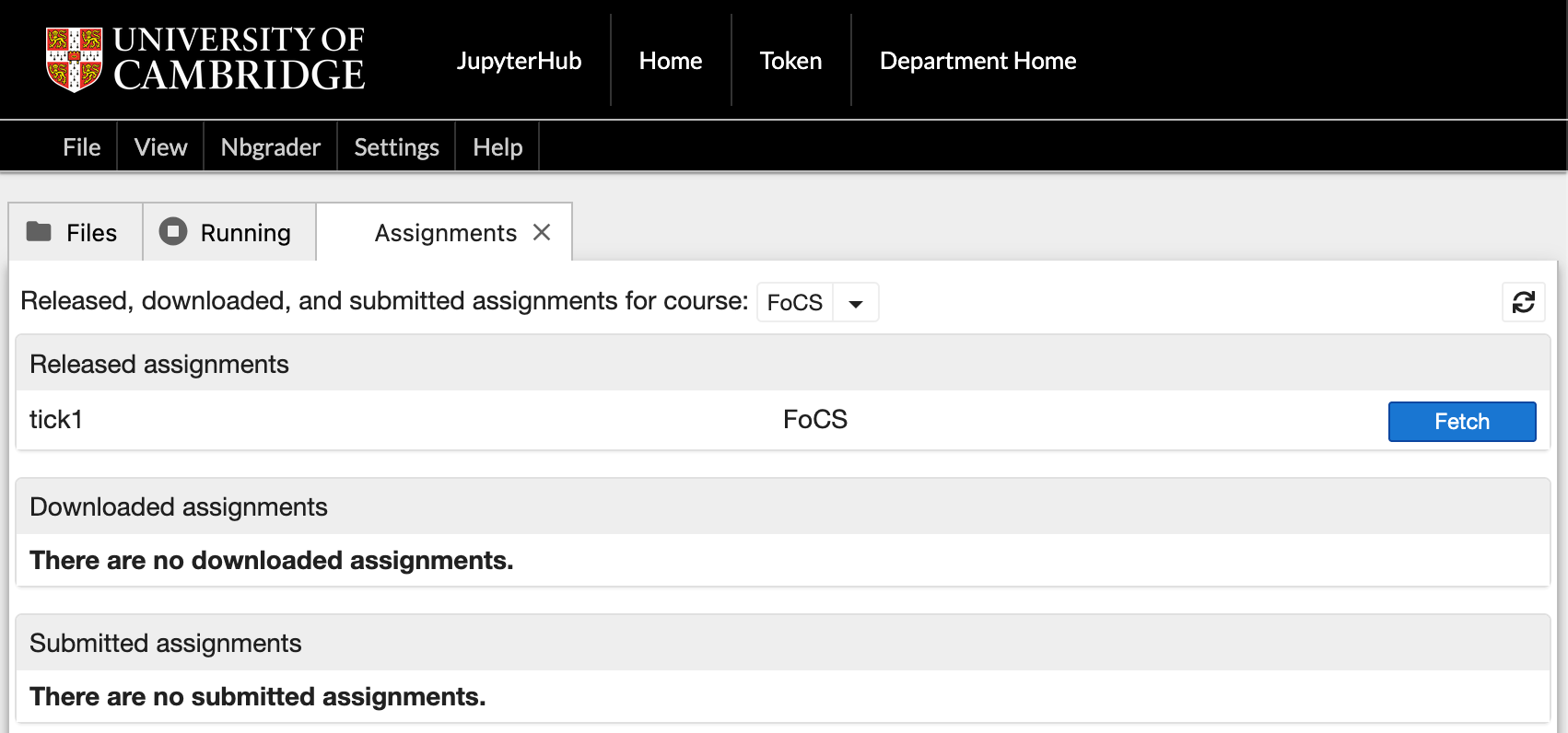Fetch the tick1 assignment
This screenshot has width=1568, height=733.
(1461, 422)
